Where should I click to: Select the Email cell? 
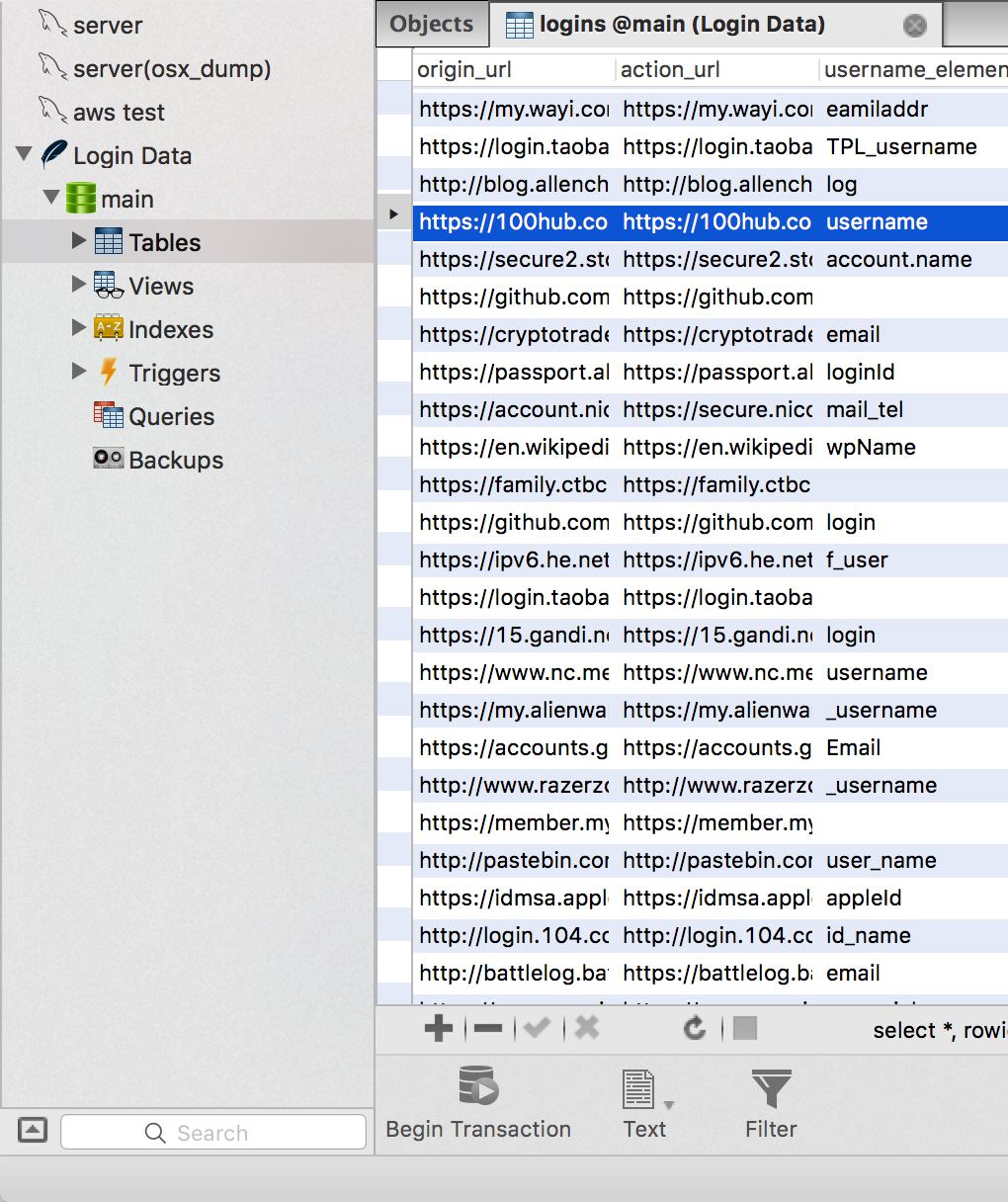[x=914, y=747]
